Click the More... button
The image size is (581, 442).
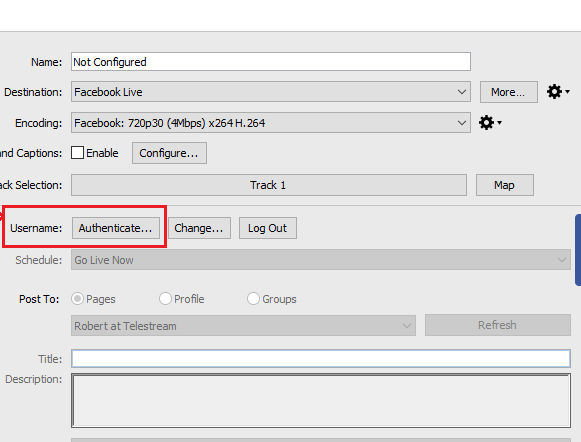509,92
